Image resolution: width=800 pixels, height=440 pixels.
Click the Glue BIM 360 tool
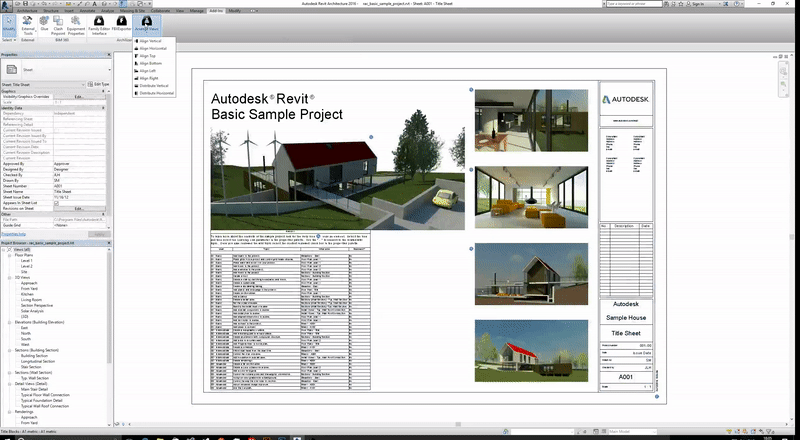(x=44, y=23)
